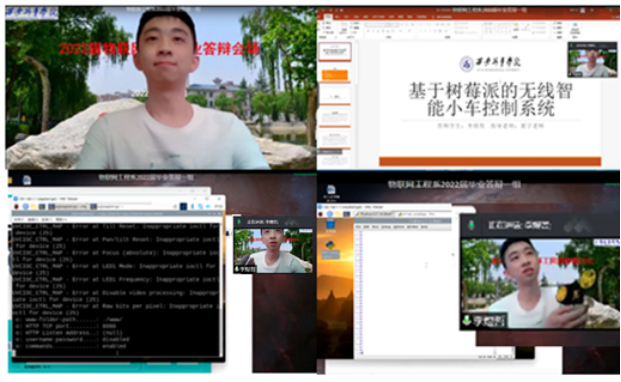Image resolution: width=621 pixels, height=382 pixels.
Task: Open the yellow folder file manager above the terminal
Action: [x=33, y=207]
